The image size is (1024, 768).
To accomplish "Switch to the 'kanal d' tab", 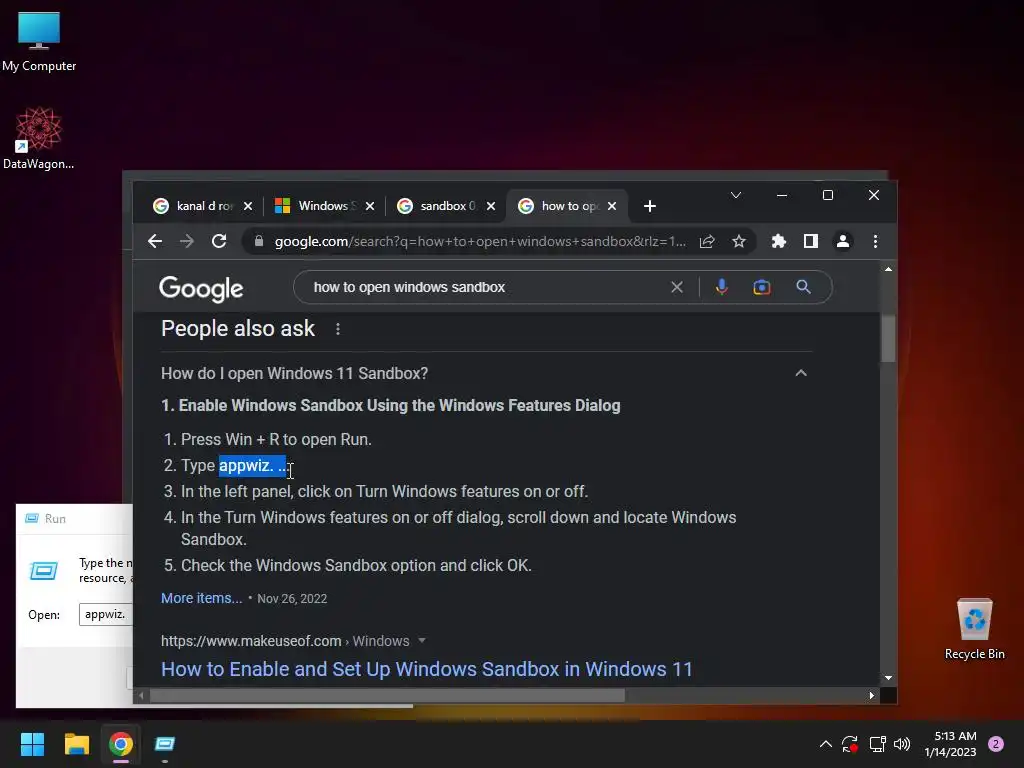I will [x=202, y=206].
